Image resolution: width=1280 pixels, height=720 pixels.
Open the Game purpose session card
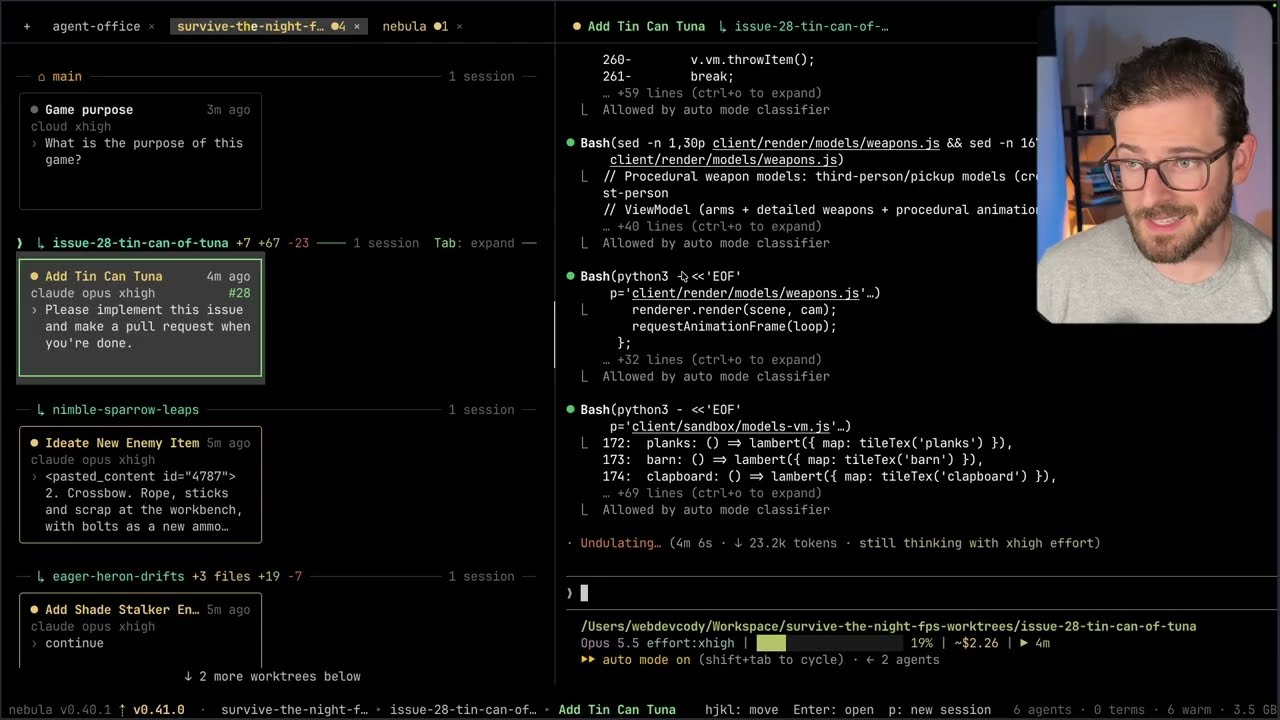click(x=140, y=151)
